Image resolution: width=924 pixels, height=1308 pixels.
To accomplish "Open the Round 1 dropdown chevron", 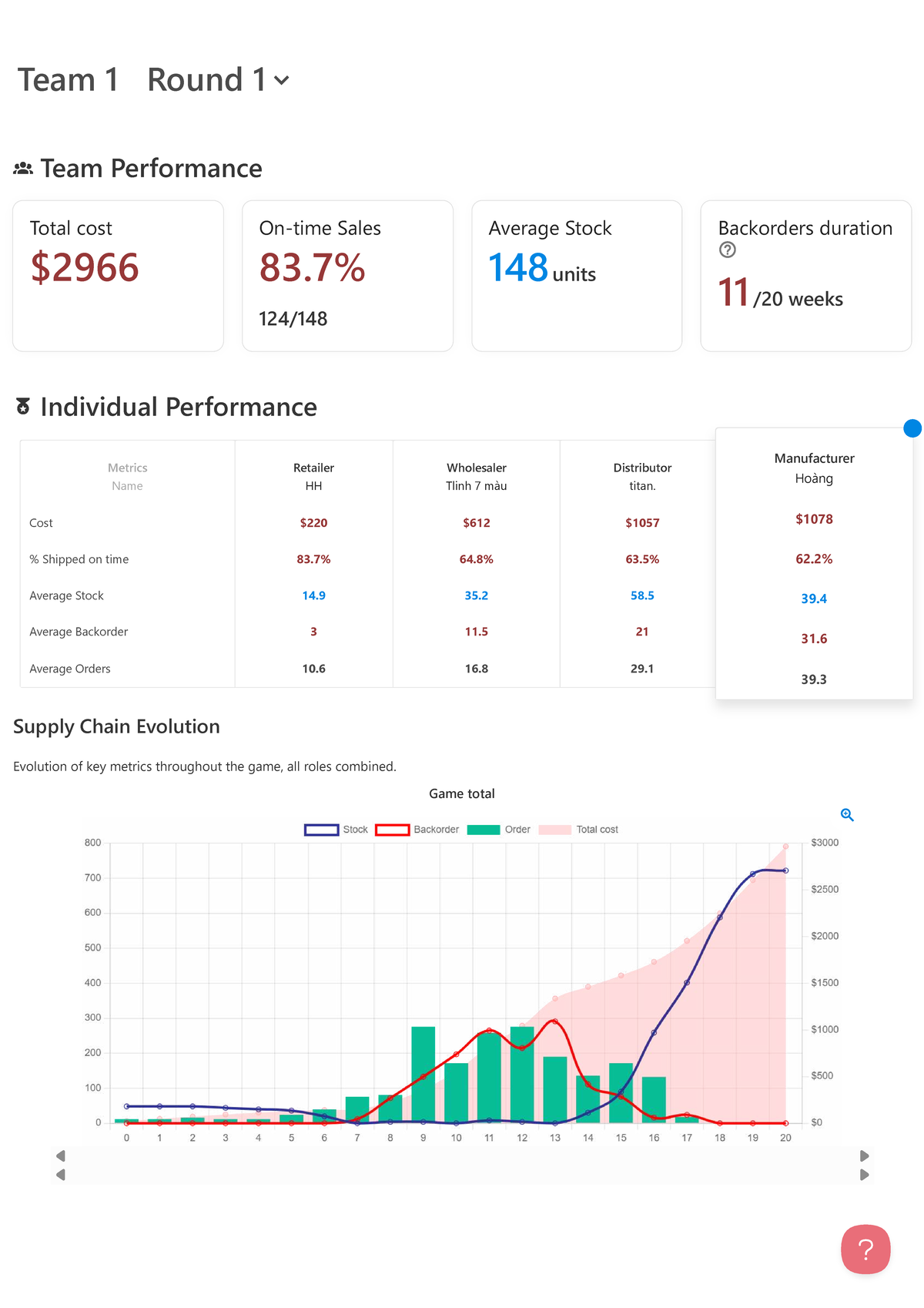I will [282, 80].
